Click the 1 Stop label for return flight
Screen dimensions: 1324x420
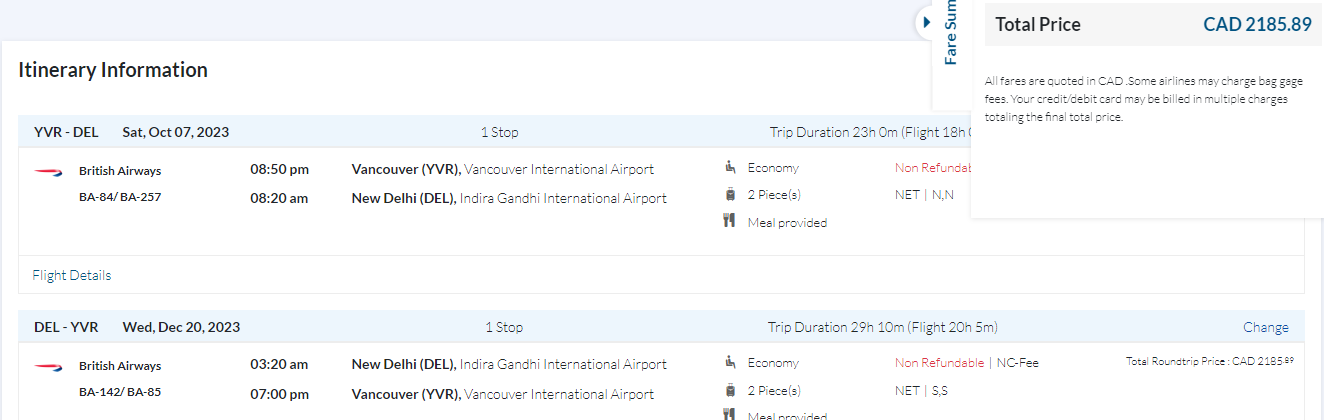coord(504,327)
